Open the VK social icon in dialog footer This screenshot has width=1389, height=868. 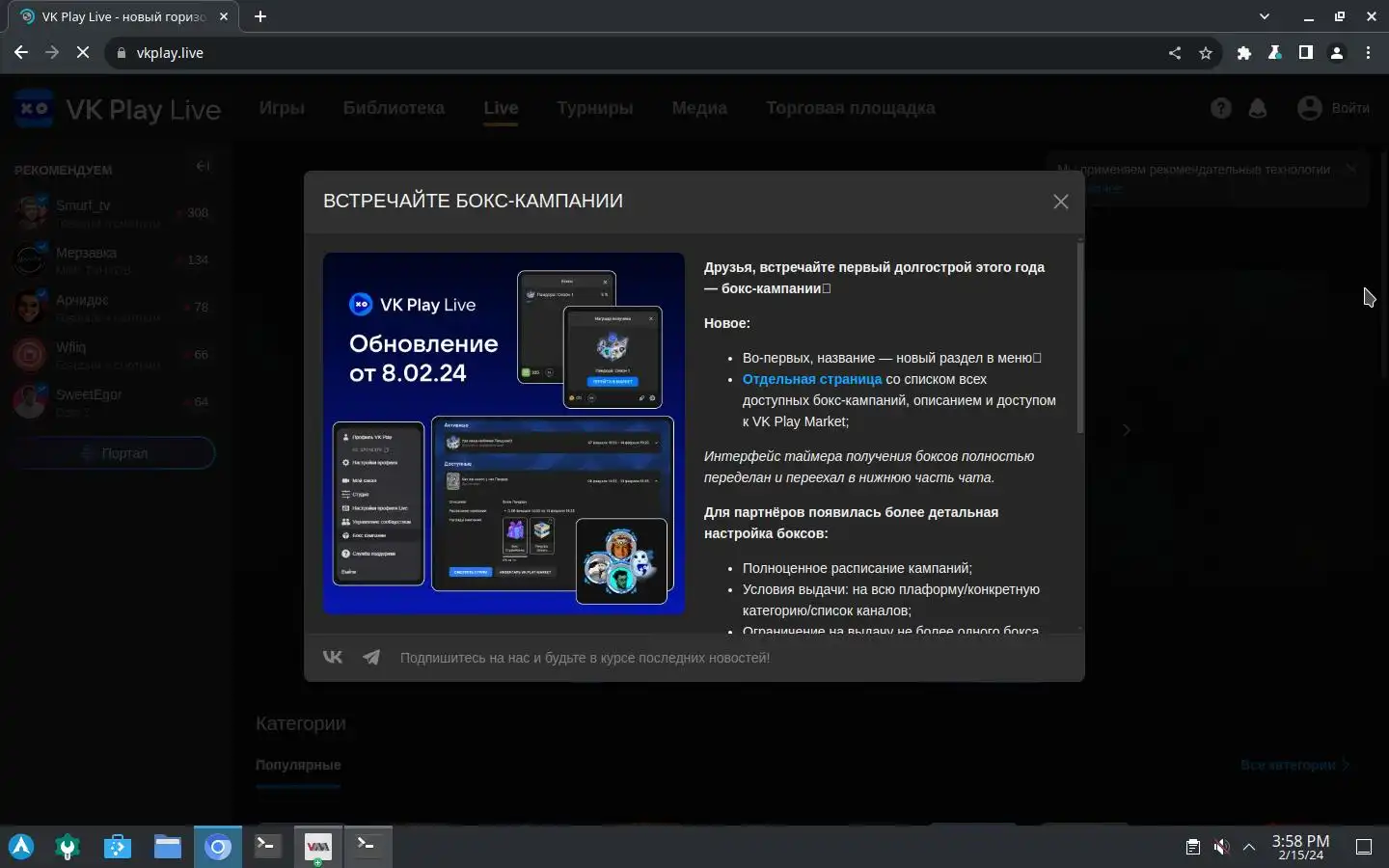tap(333, 657)
